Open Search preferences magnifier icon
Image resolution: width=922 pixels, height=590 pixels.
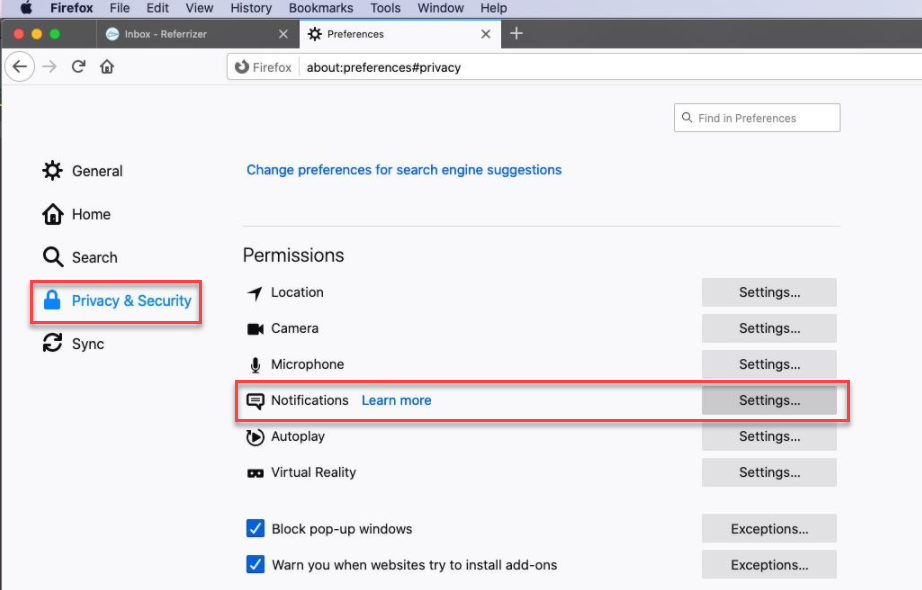52,257
